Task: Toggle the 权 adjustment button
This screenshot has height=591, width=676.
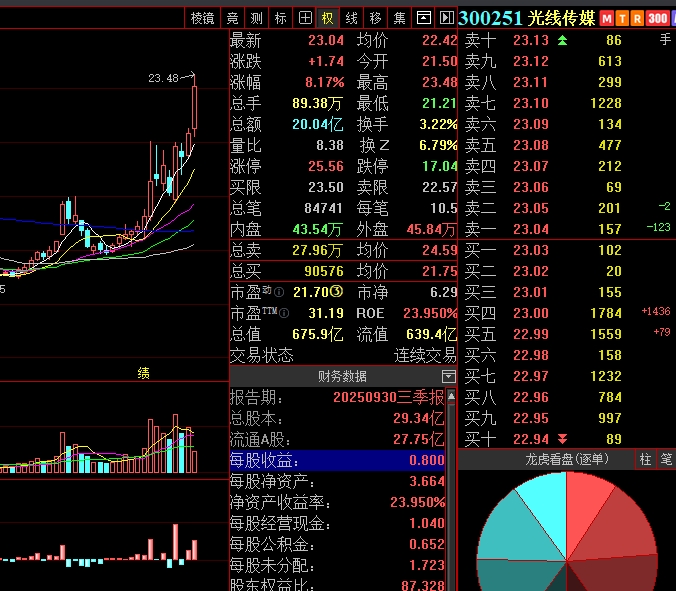Action: [328, 18]
